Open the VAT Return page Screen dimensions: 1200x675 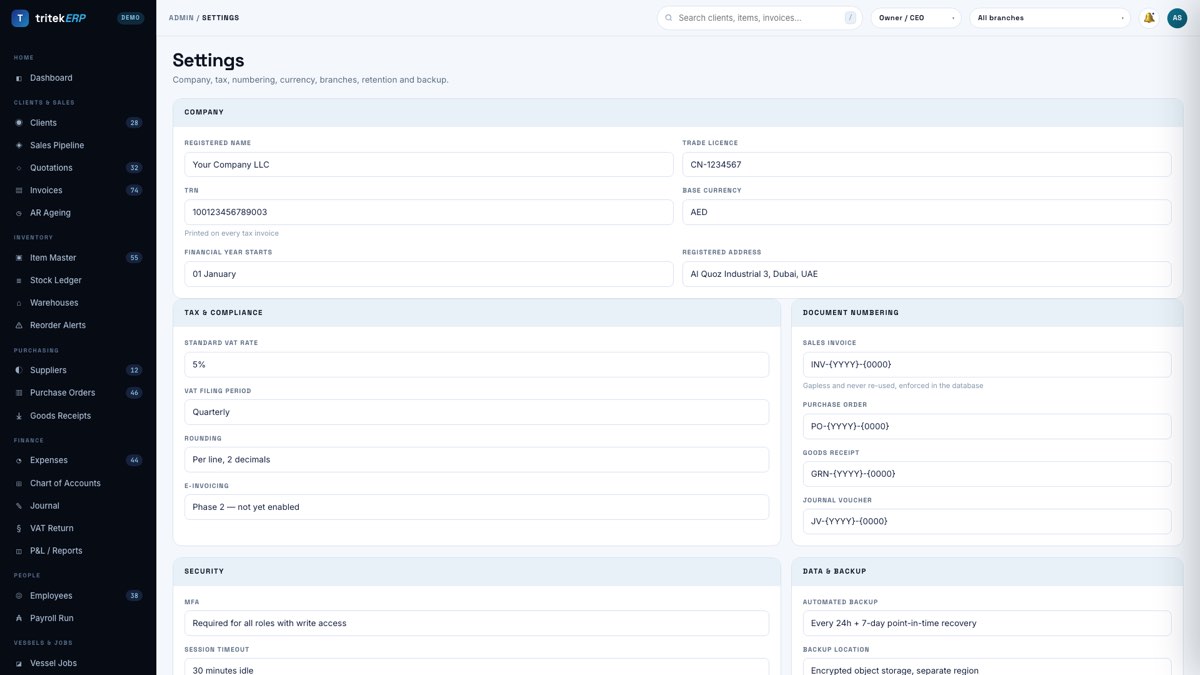(78, 528)
